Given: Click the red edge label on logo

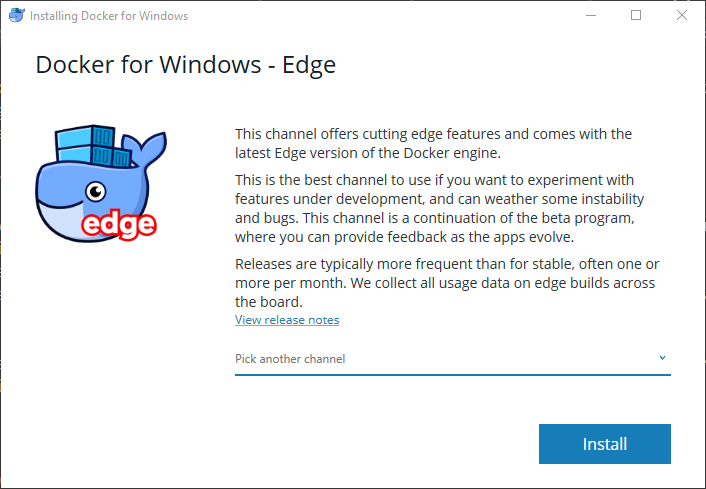Looking at the screenshot, I should pyautogui.click(x=118, y=223).
